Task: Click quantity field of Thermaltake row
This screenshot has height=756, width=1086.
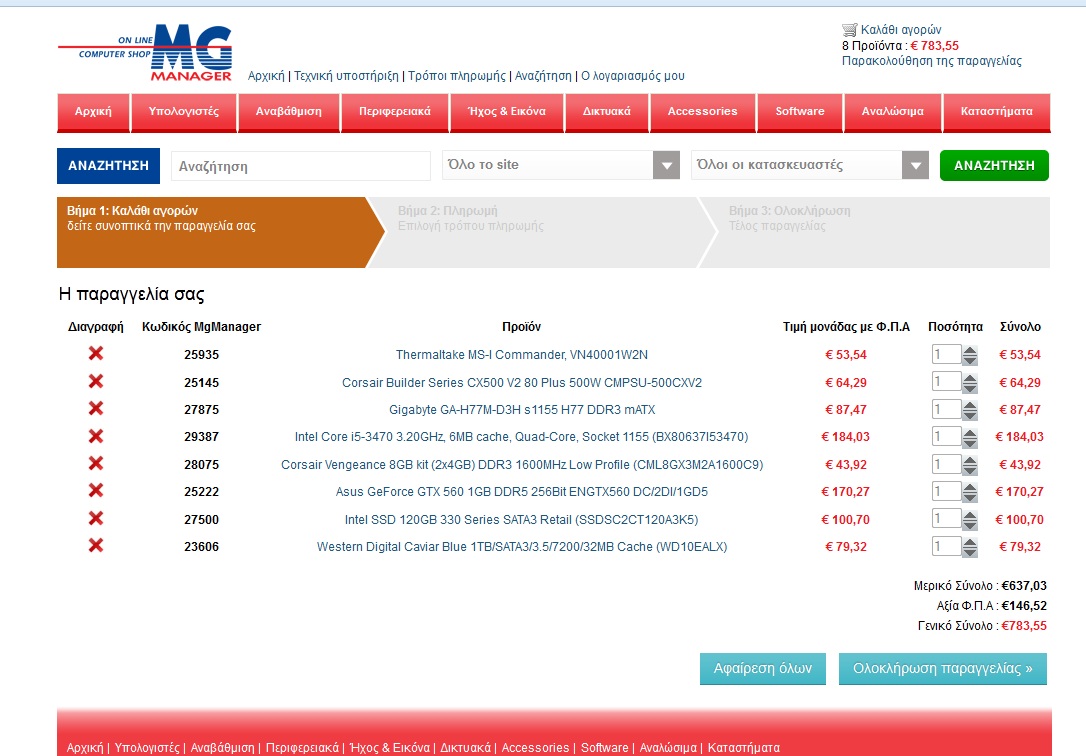Action: click(x=946, y=354)
